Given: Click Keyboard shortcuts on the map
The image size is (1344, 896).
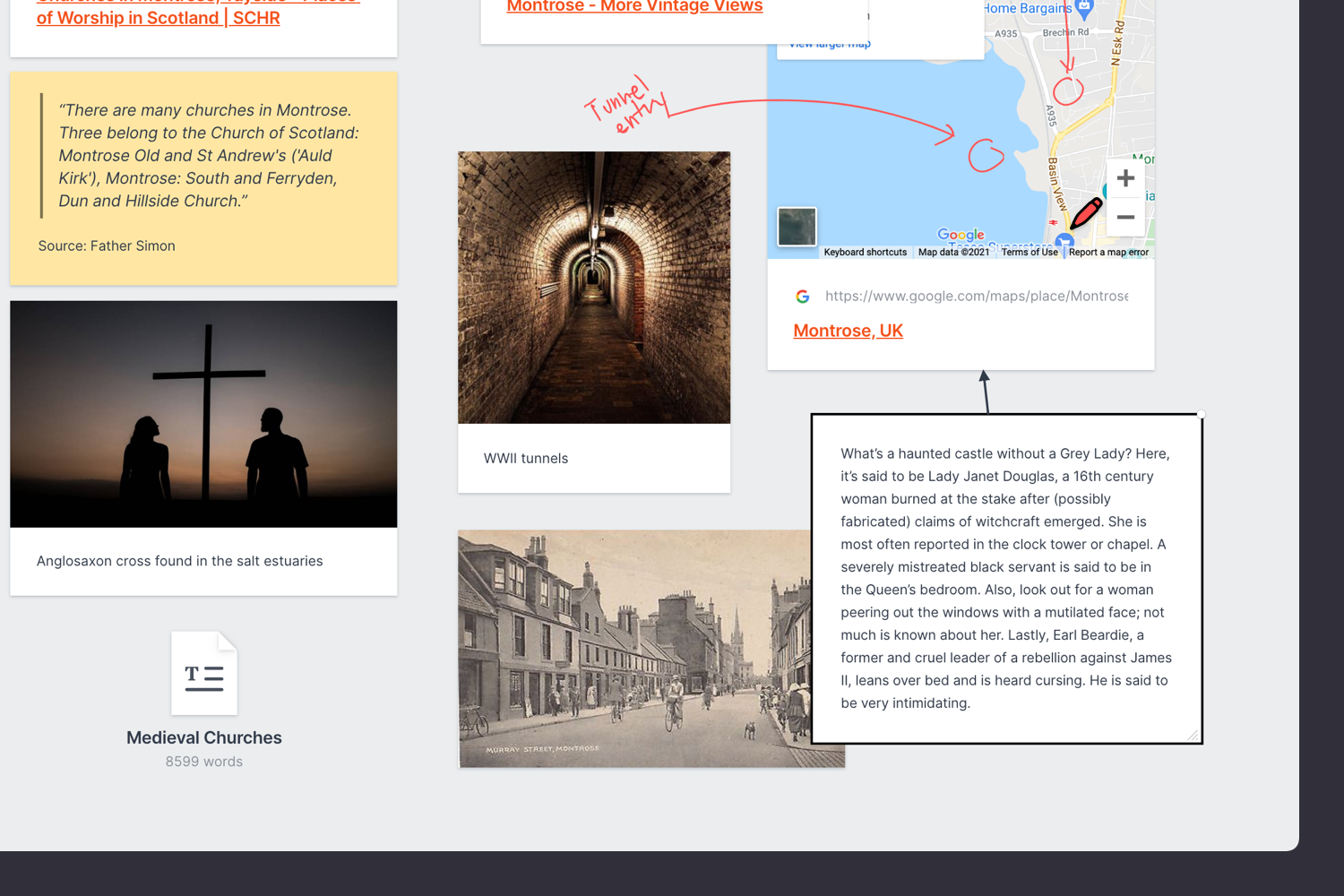Looking at the screenshot, I should (x=865, y=253).
